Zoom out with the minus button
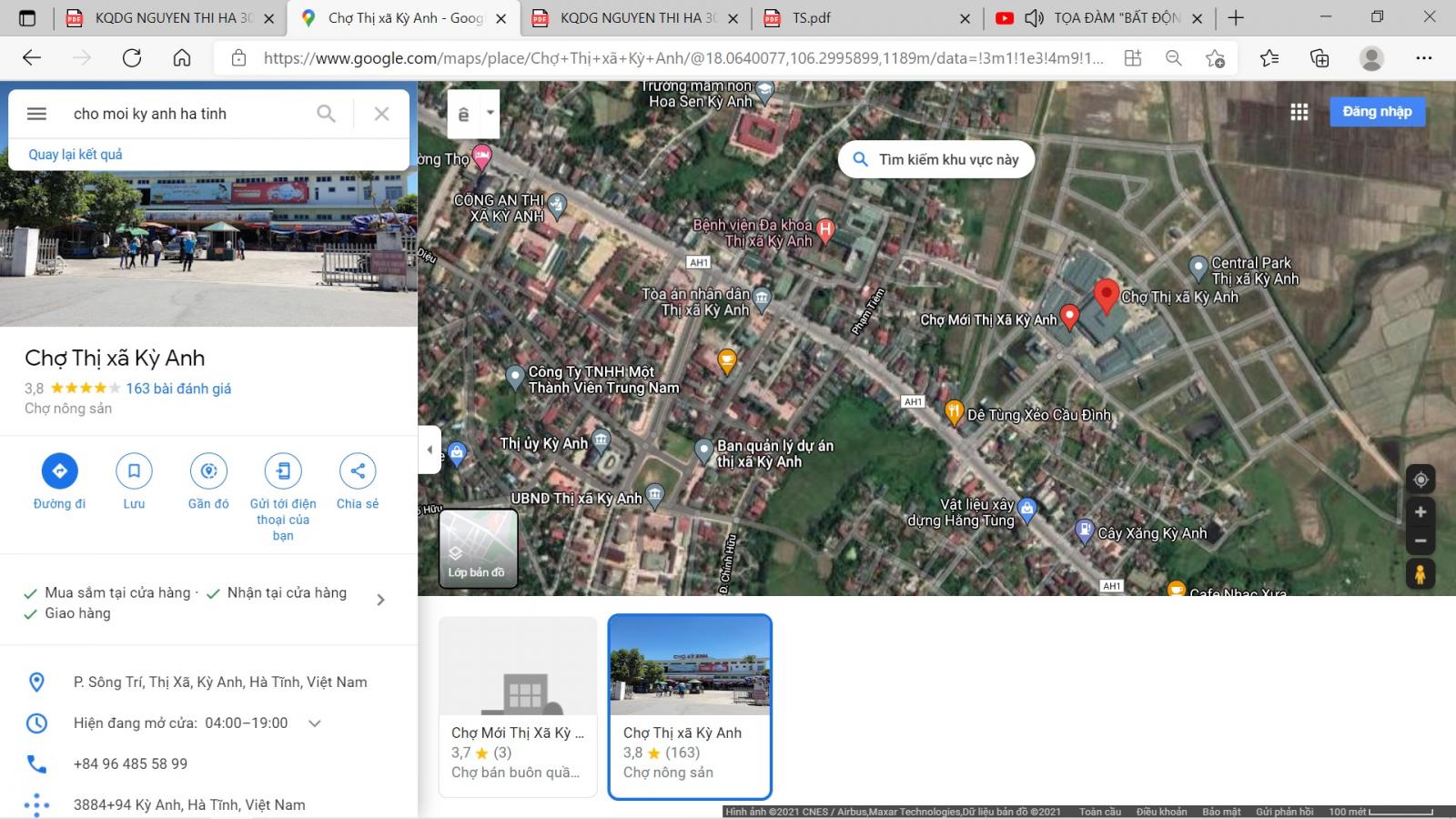 click(x=1421, y=541)
